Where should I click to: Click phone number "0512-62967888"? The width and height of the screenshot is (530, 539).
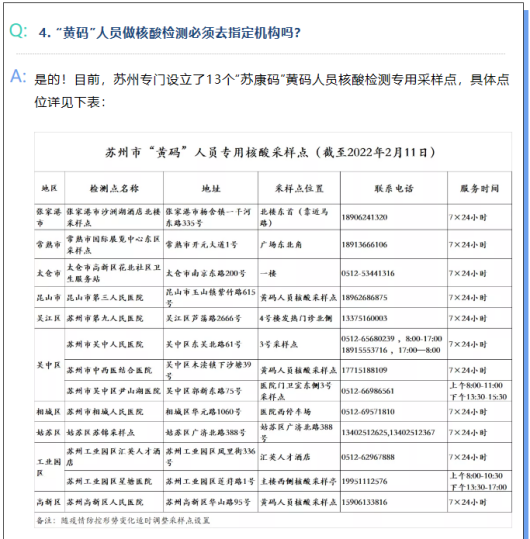368,457
